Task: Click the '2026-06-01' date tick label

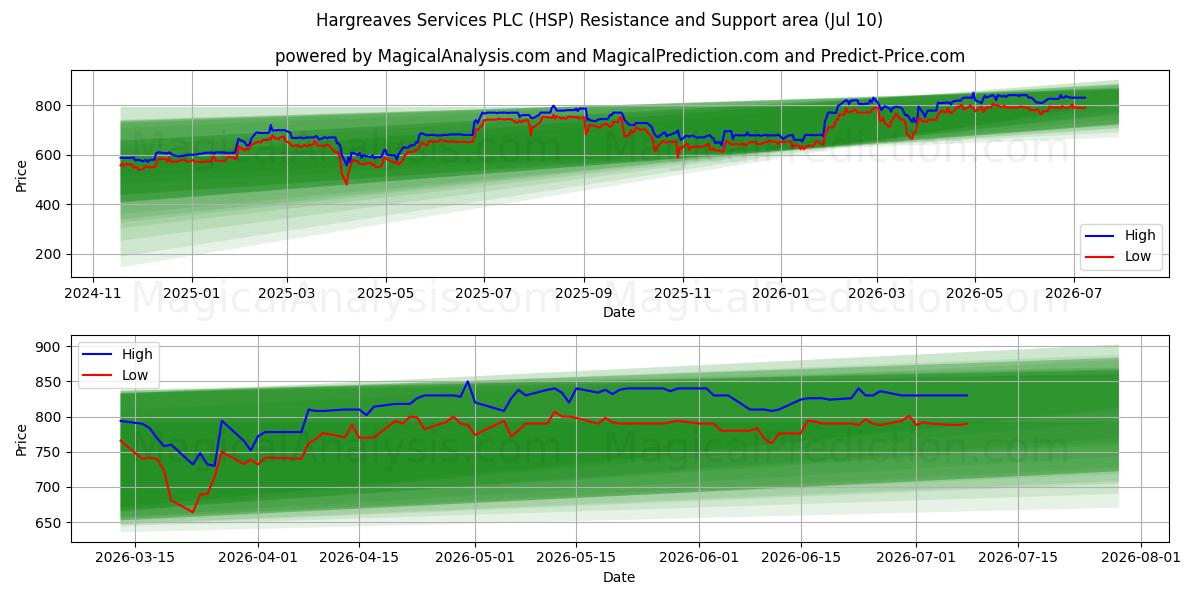Action: coord(699,558)
